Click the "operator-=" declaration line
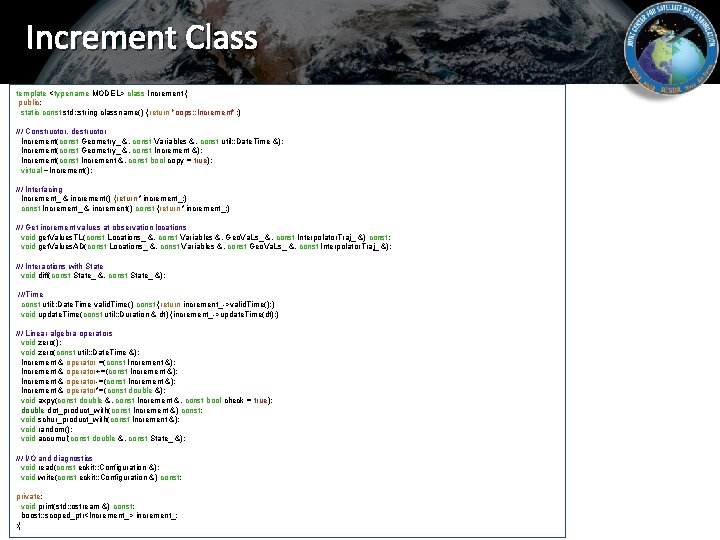 point(98,382)
